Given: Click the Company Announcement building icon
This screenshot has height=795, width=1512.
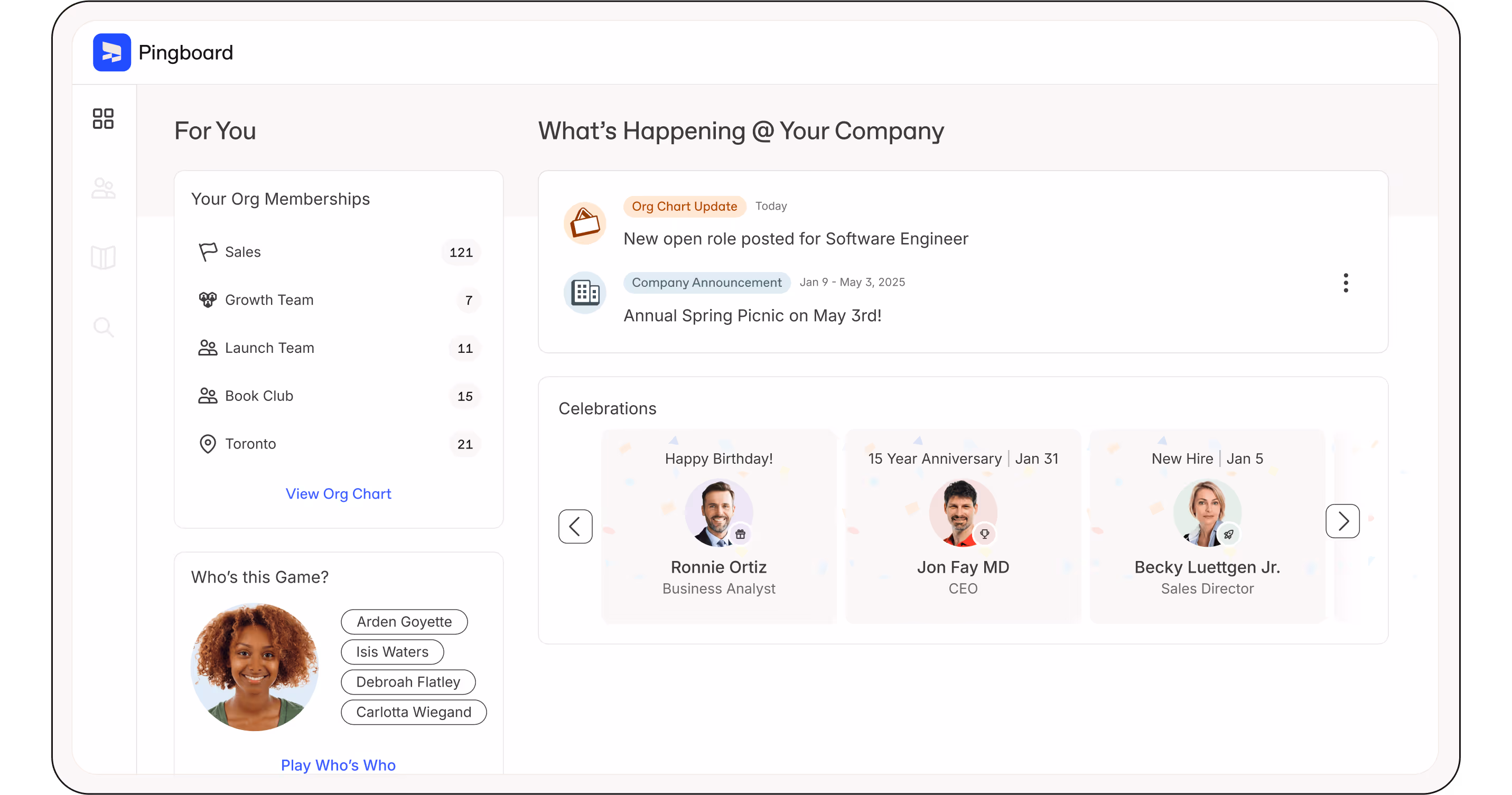Looking at the screenshot, I should point(585,292).
